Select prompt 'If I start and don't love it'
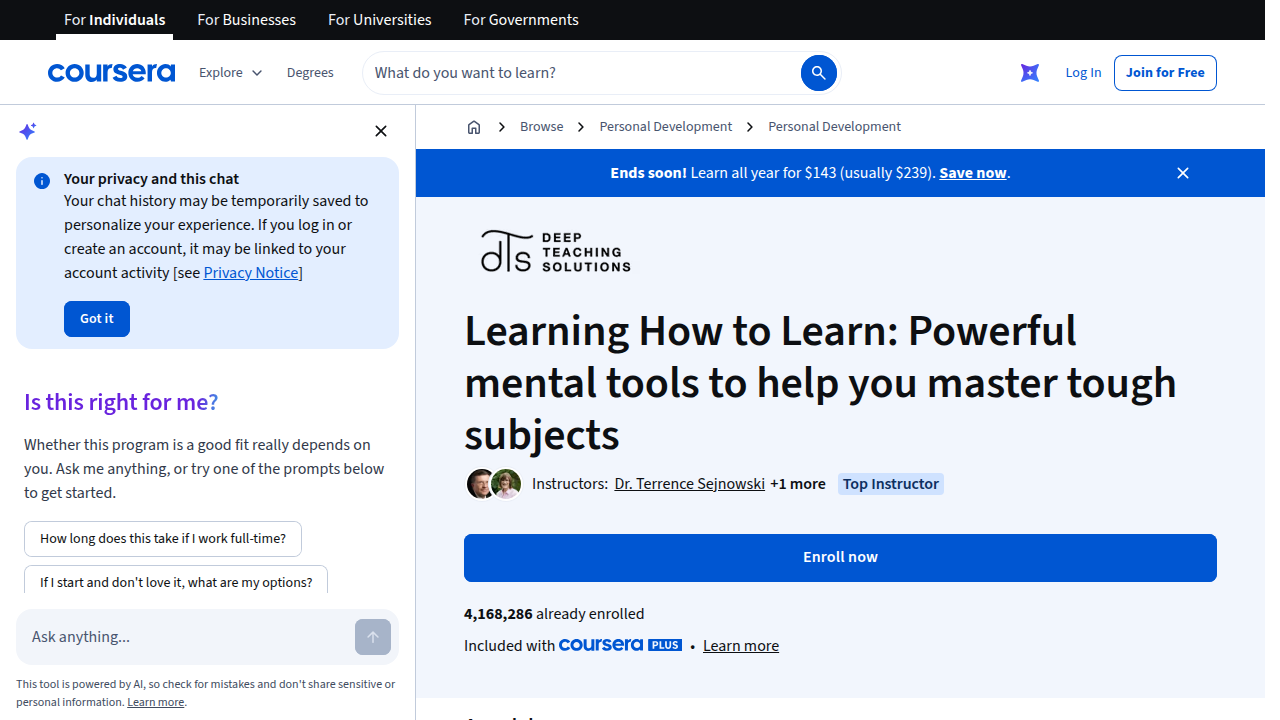1280x720 pixels. tap(176, 582)
